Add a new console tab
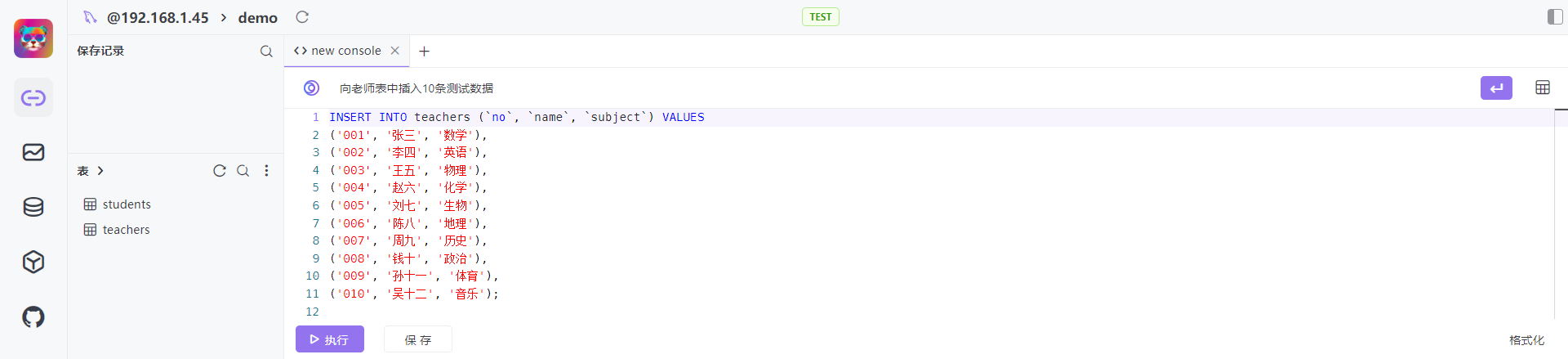This screenshot has width=1568, height=359. (x=424, y=52)
